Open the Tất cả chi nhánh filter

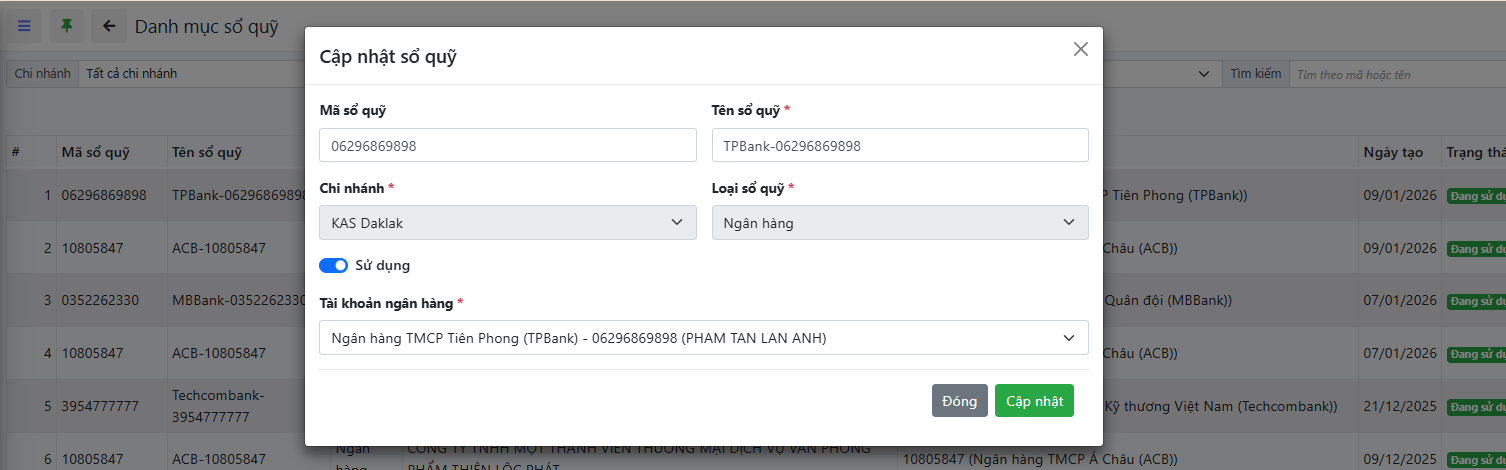(x=190, y=74)
